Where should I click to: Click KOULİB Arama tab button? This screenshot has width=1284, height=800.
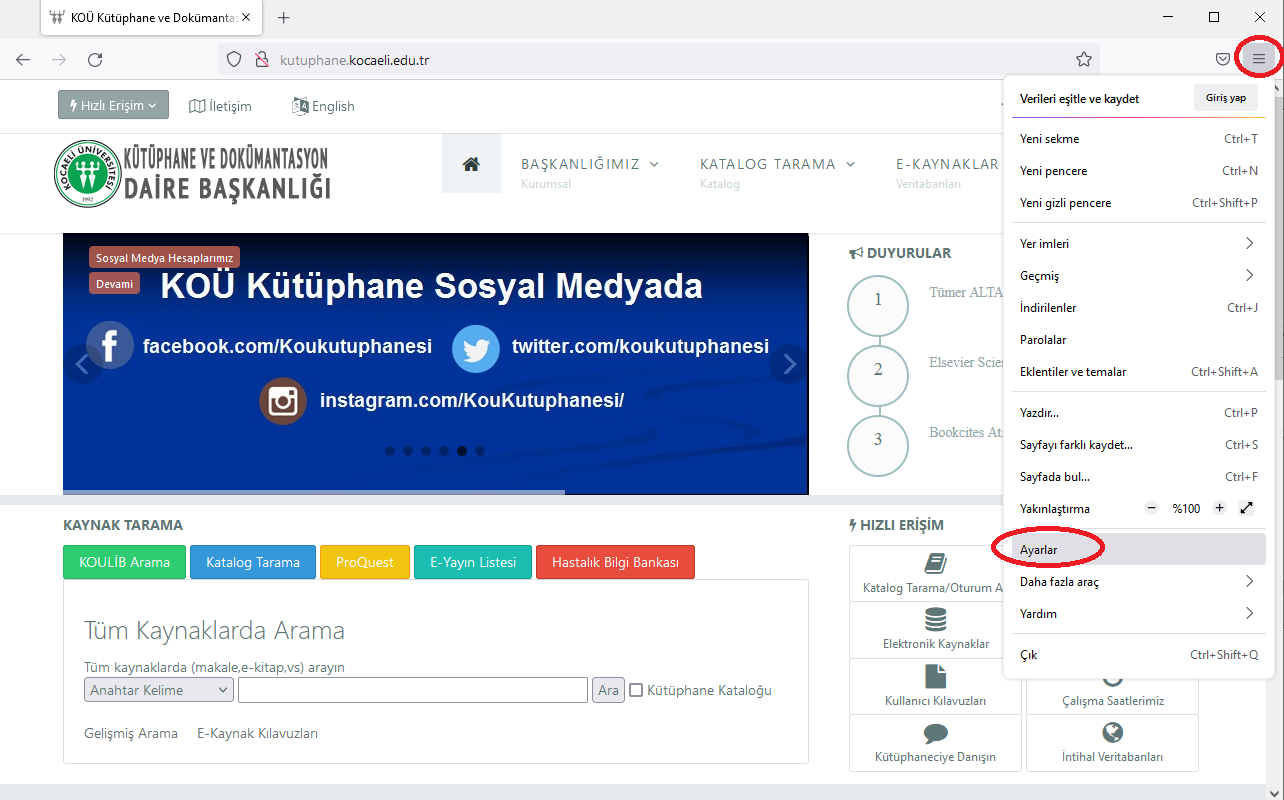(124, 562)
